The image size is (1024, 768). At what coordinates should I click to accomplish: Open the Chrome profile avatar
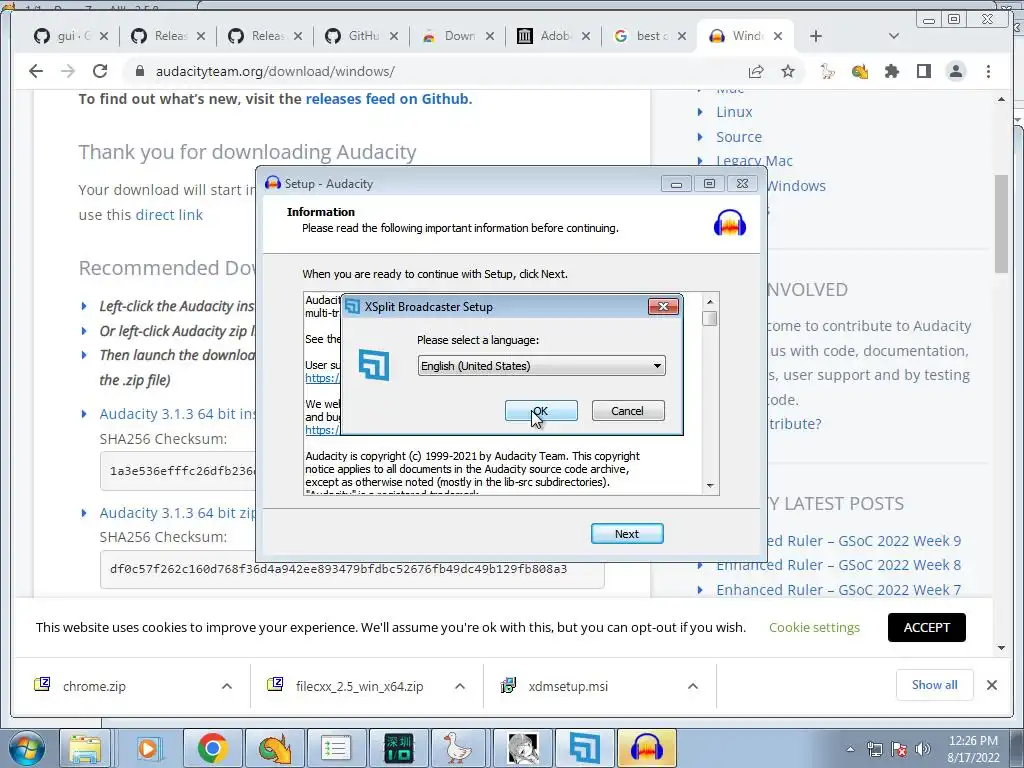[955, 71]
